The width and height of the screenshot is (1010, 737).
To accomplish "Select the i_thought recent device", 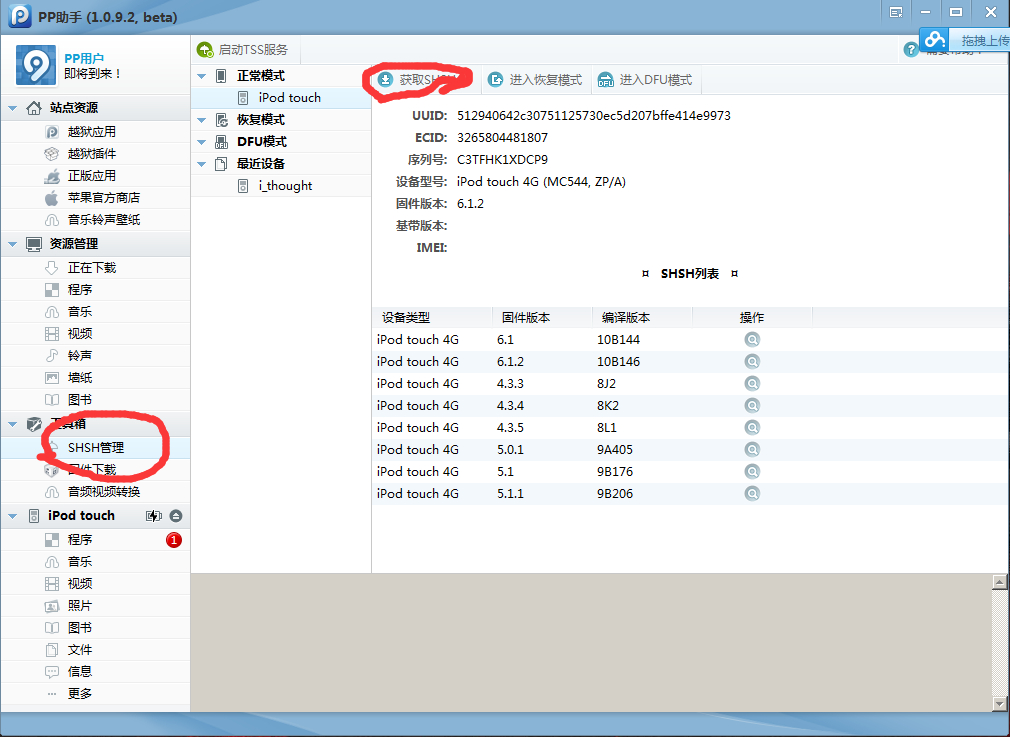I will (281, 186).
